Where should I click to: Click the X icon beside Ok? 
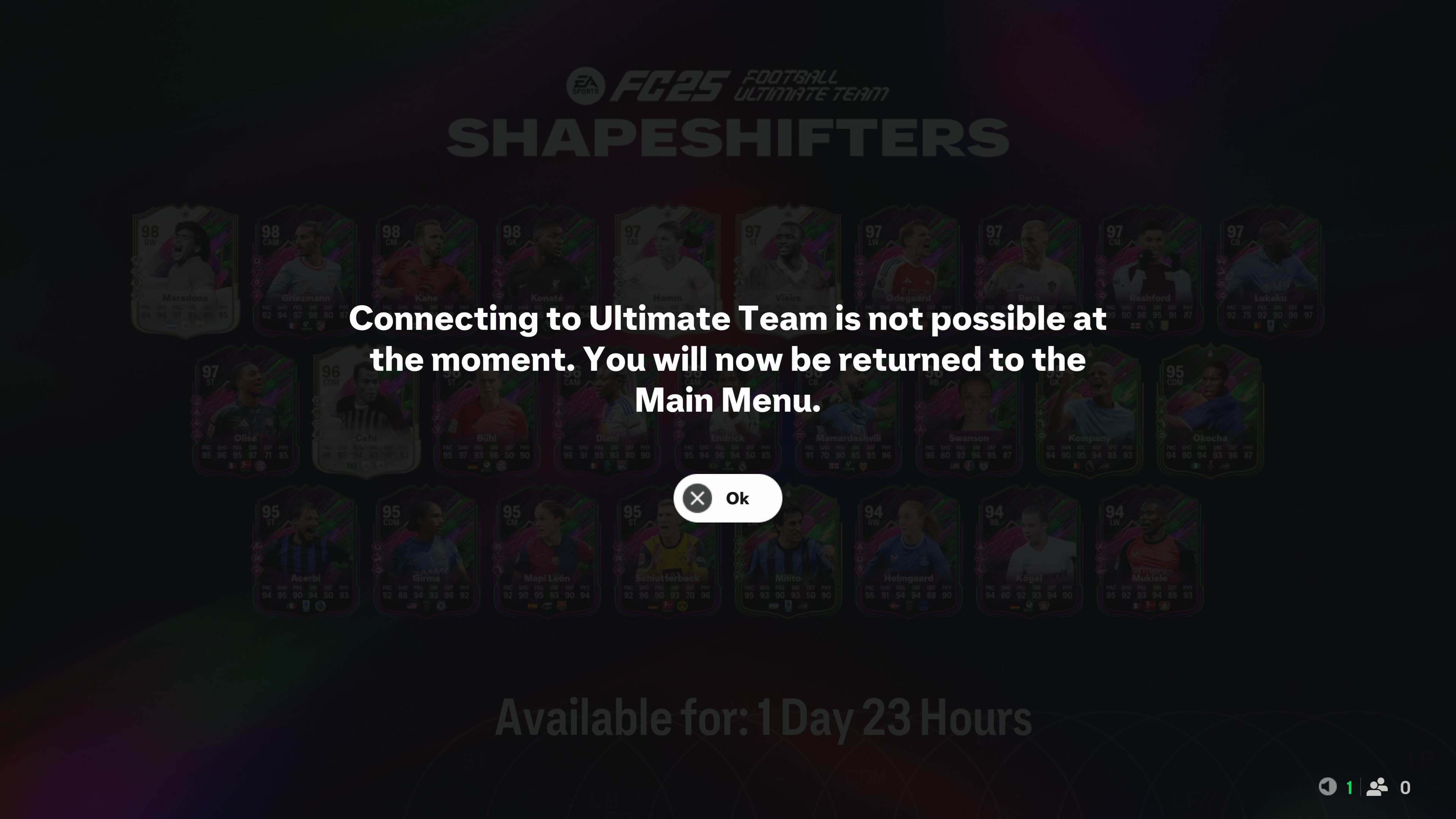click(x=697, y=498)
